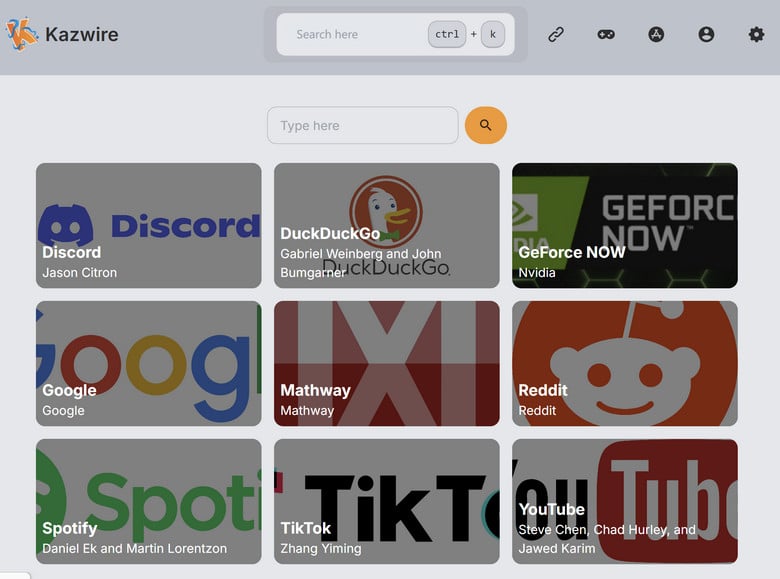Image resolution: width=780 pixels, height=579 pixels.
Task: Click the k shortcut key badge
Action: click(492, 34)
